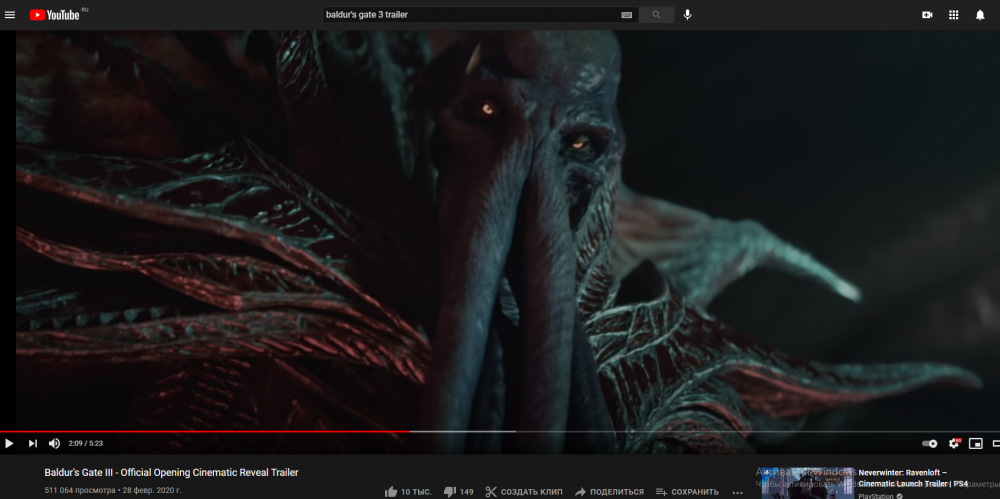Open the YouTube apps grid
1000x499 pixels.
tap(953, 15)
